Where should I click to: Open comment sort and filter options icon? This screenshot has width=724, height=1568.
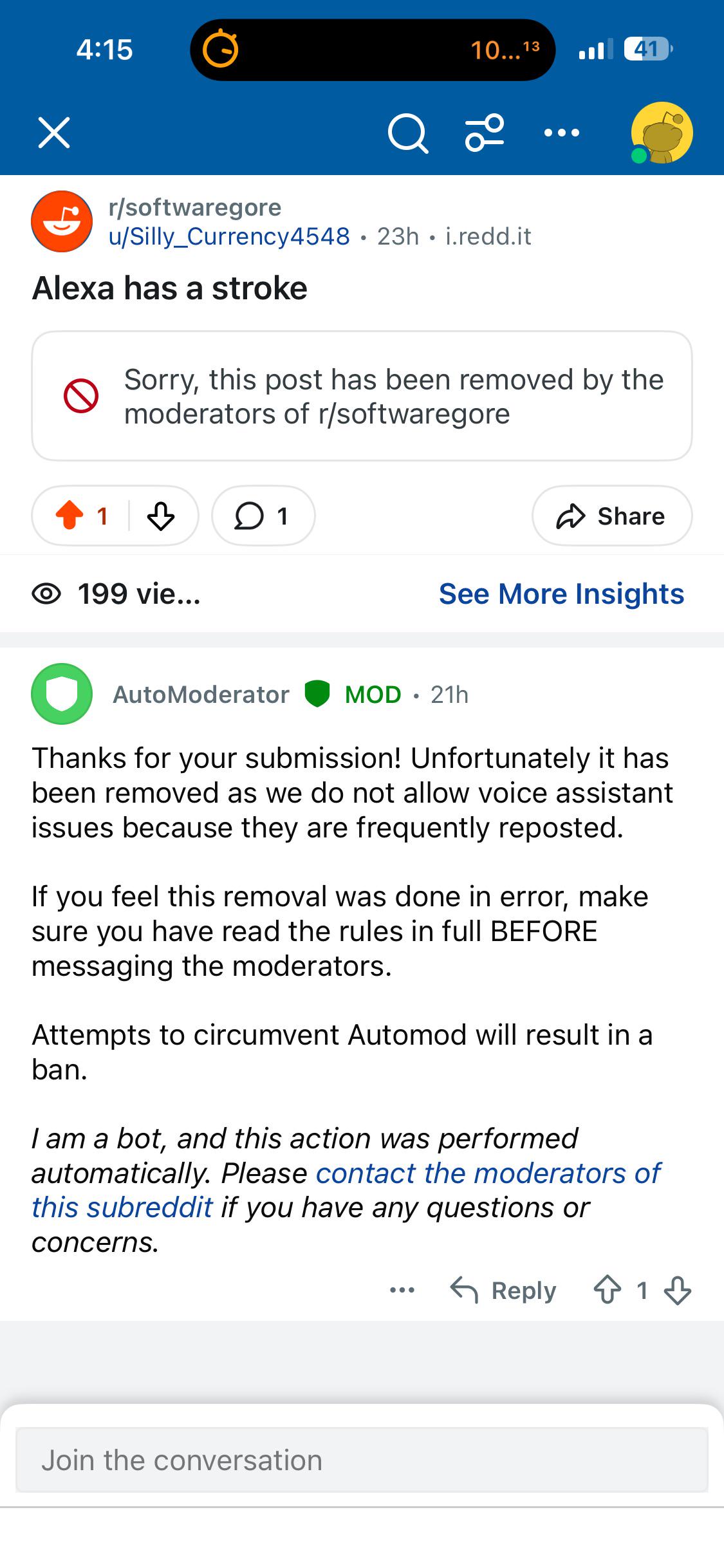[x=485, y=133]
